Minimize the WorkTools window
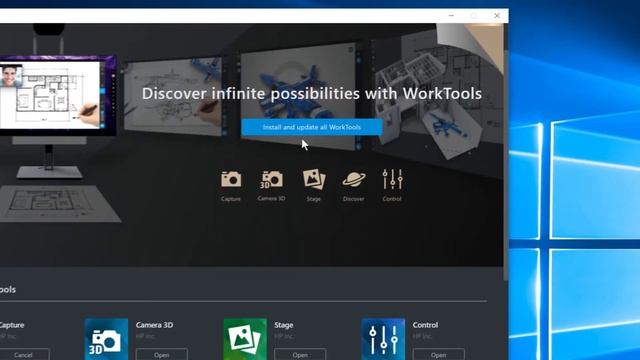This screenshot has height=360, width=640. click(x=451, y=16)
